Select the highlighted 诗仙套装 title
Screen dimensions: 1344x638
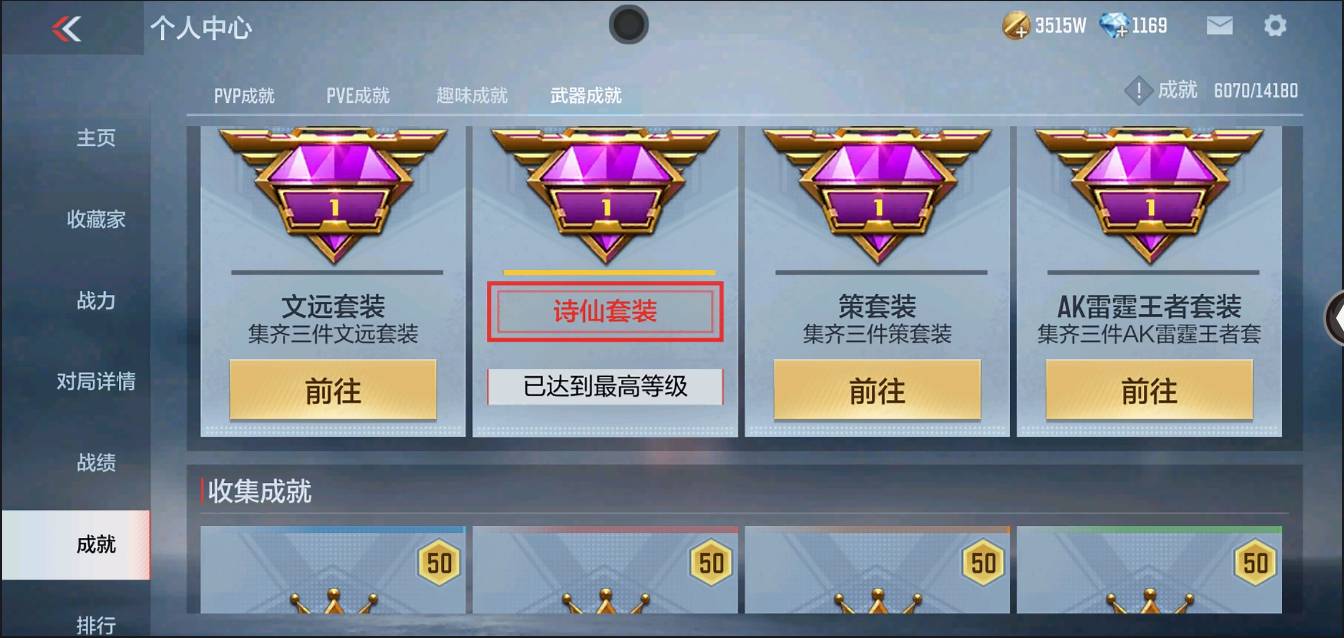coord(605,312)
